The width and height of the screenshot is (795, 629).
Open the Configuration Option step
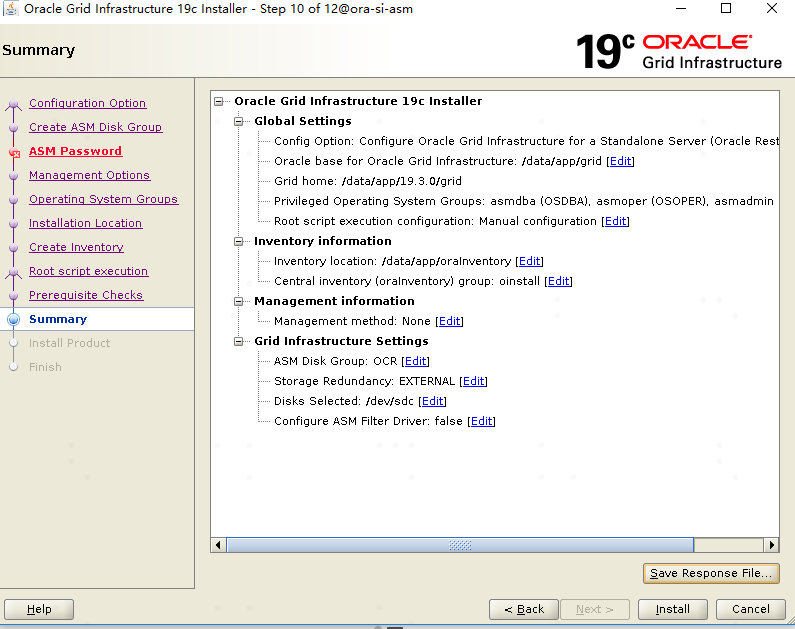[x=88, y=103]
